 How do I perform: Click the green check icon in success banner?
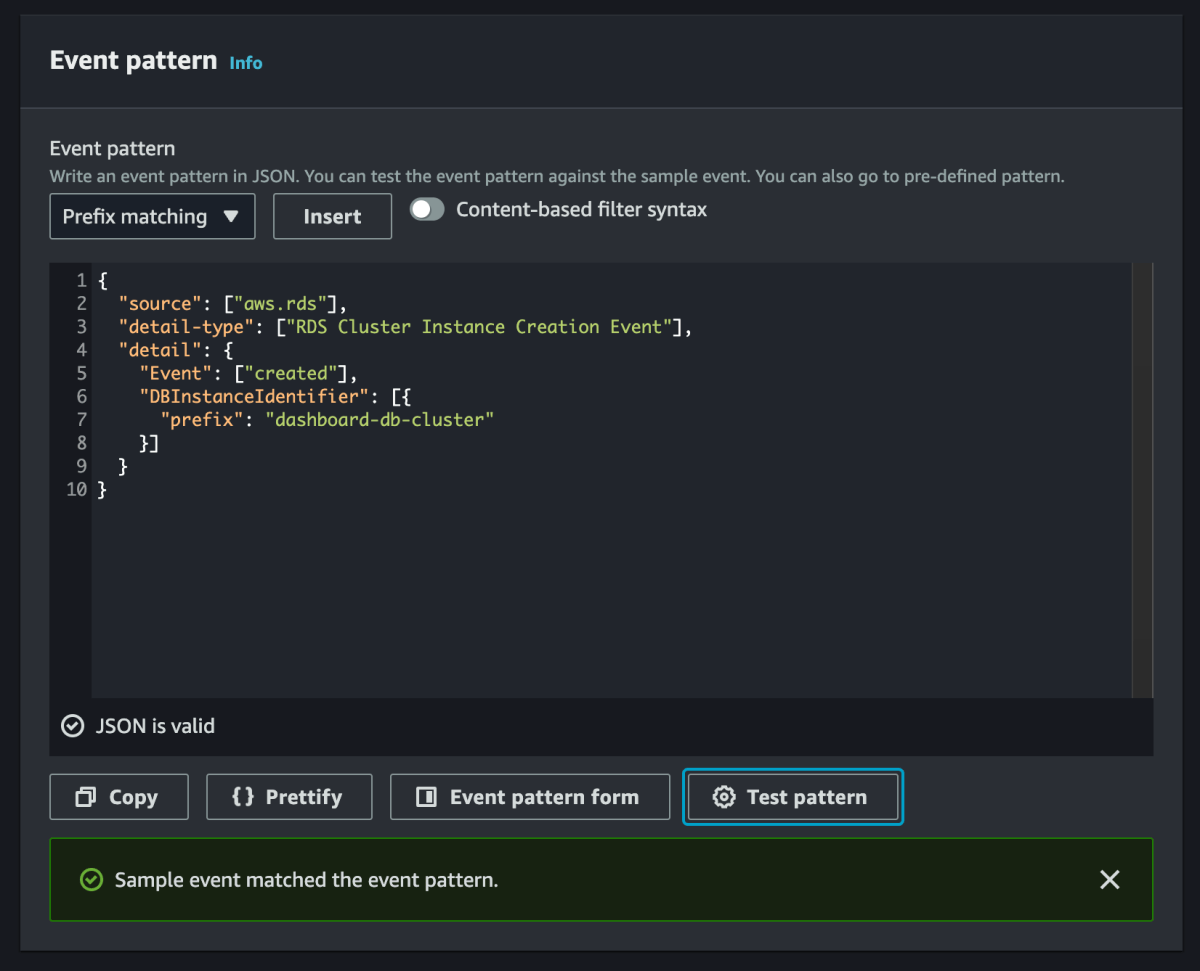point(91,880)
